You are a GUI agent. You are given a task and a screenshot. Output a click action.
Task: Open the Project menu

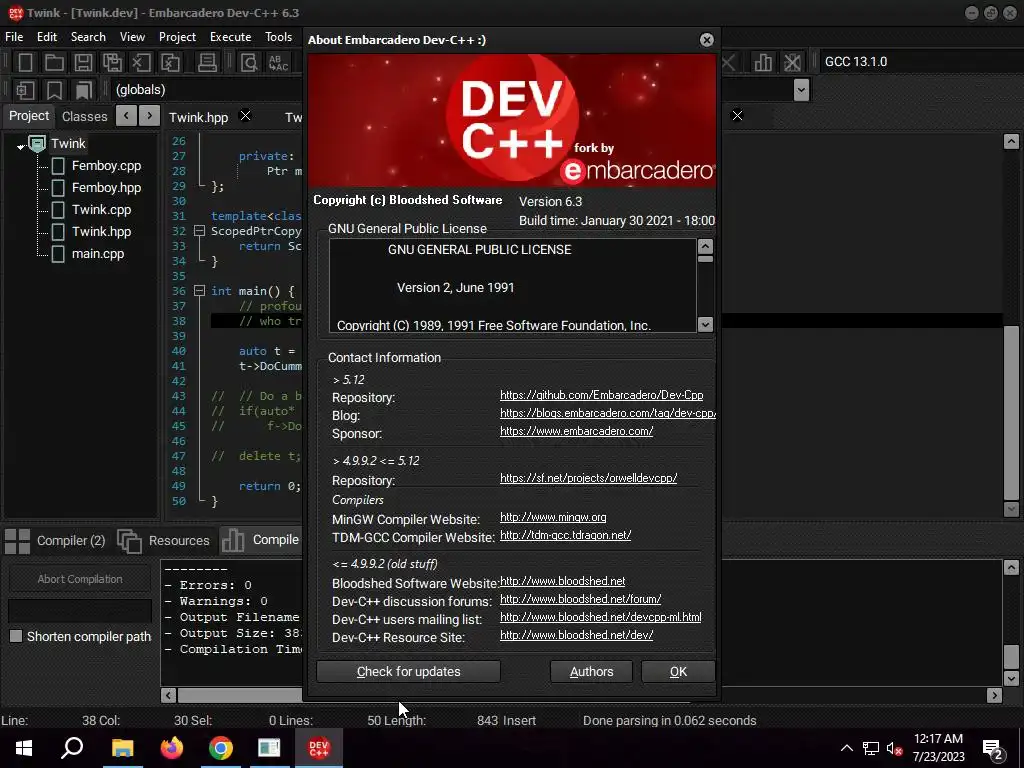(177, 37)
